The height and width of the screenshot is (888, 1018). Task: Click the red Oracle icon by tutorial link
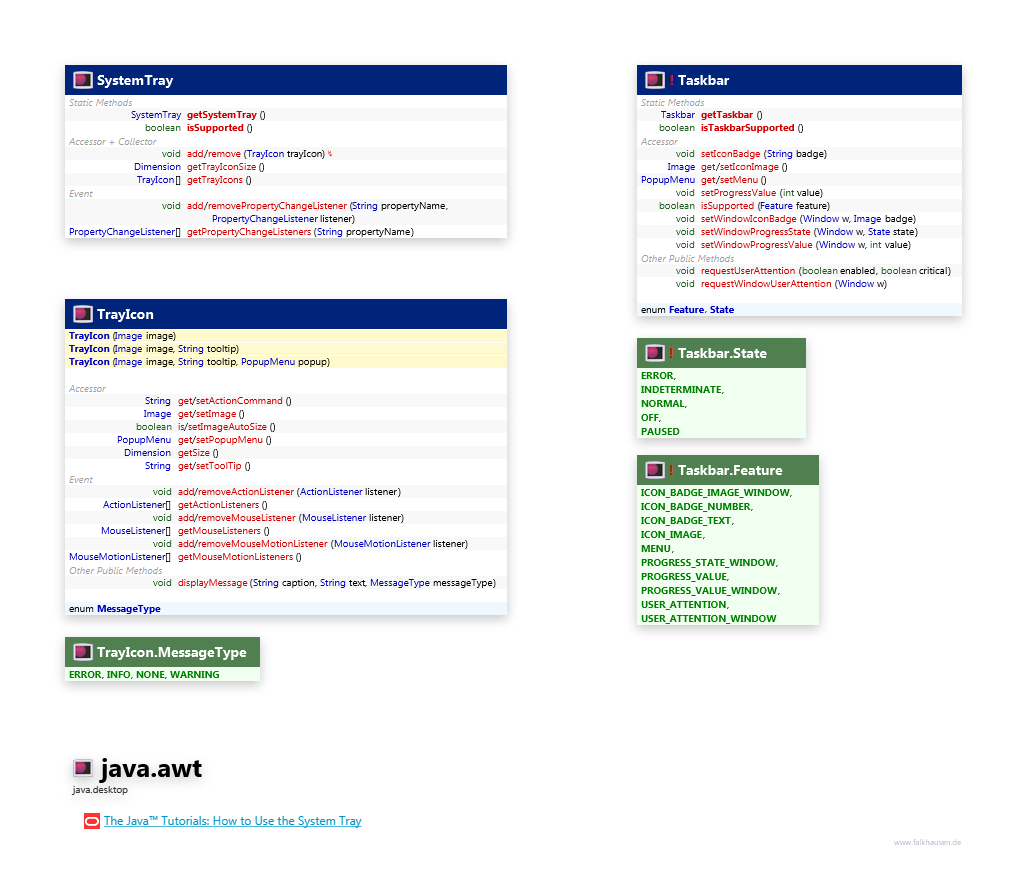pyautogui.click(x=92, y=821)
